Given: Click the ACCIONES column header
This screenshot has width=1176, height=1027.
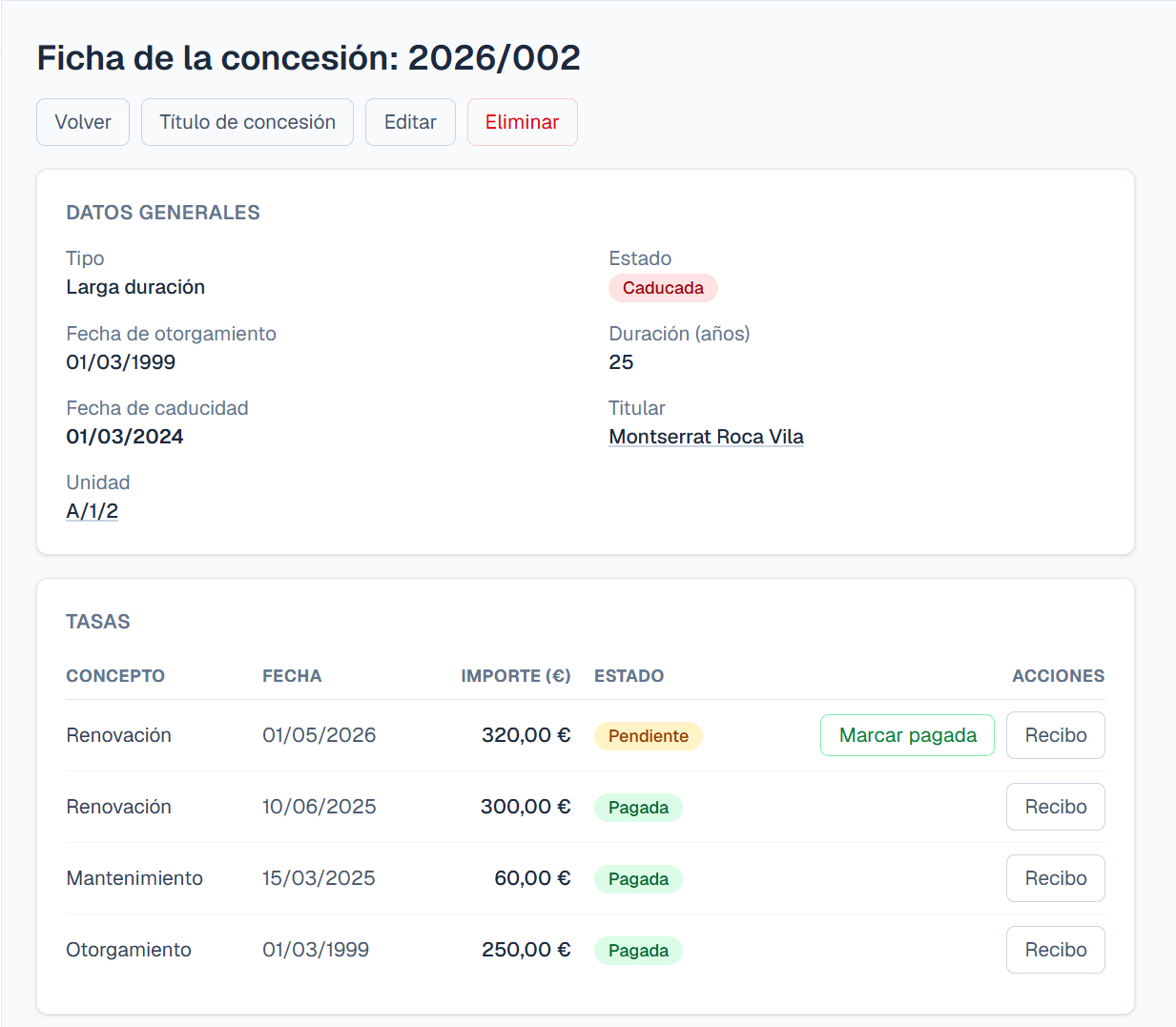Looking at the screenshot, I should click(x=1058, y=676).
